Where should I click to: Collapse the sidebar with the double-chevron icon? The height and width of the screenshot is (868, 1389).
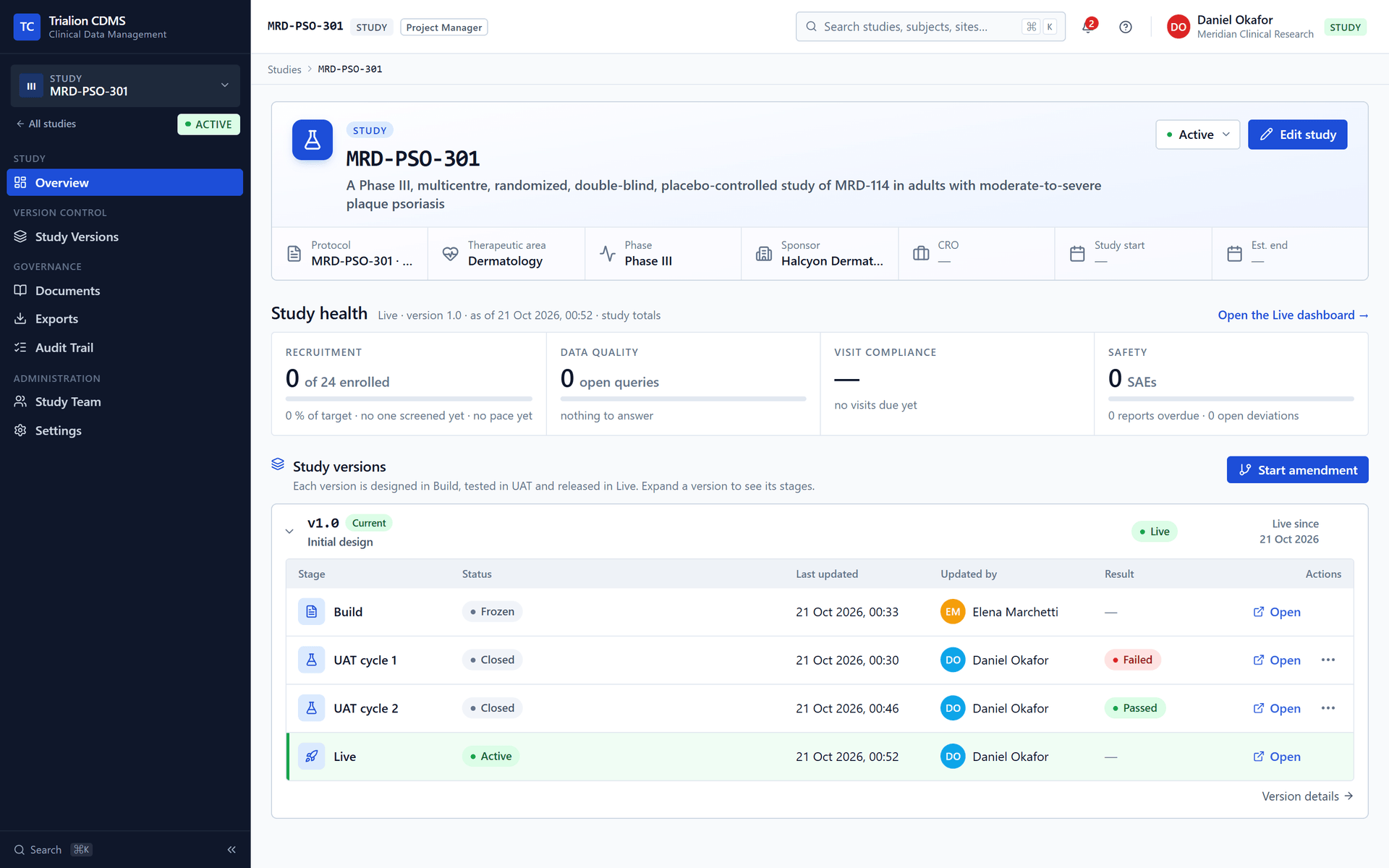[231, 849]
